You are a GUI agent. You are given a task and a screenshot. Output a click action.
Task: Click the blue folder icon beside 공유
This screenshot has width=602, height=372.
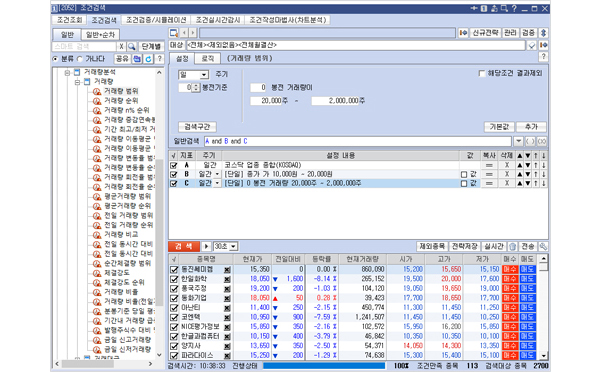tap(137, 59)
